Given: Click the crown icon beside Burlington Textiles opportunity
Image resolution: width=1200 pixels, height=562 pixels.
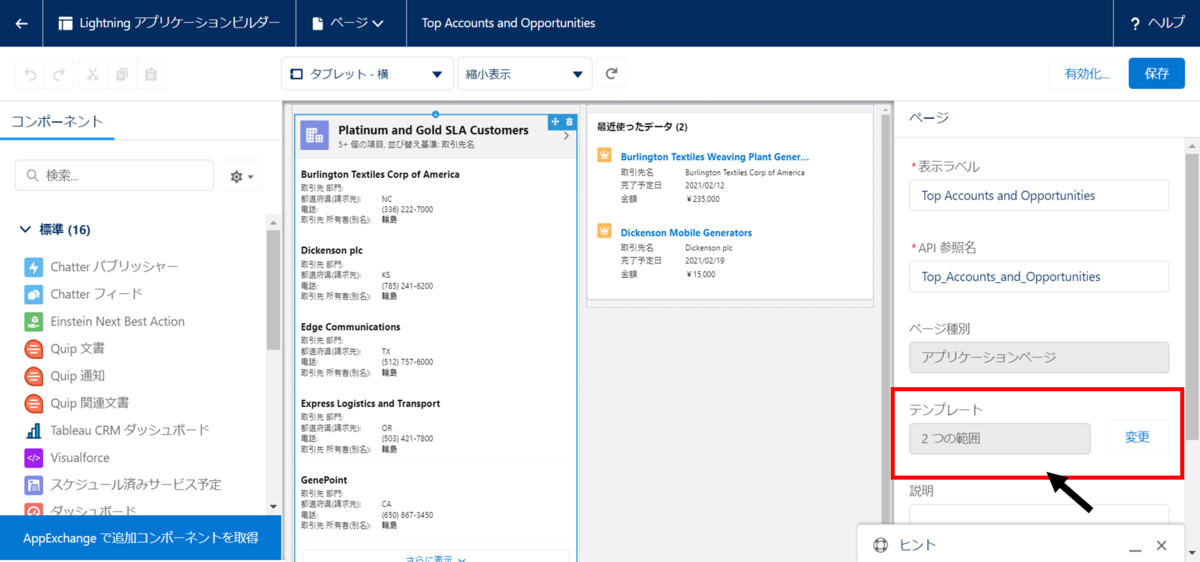Looking at the screenshot, I should coord(604,155).
